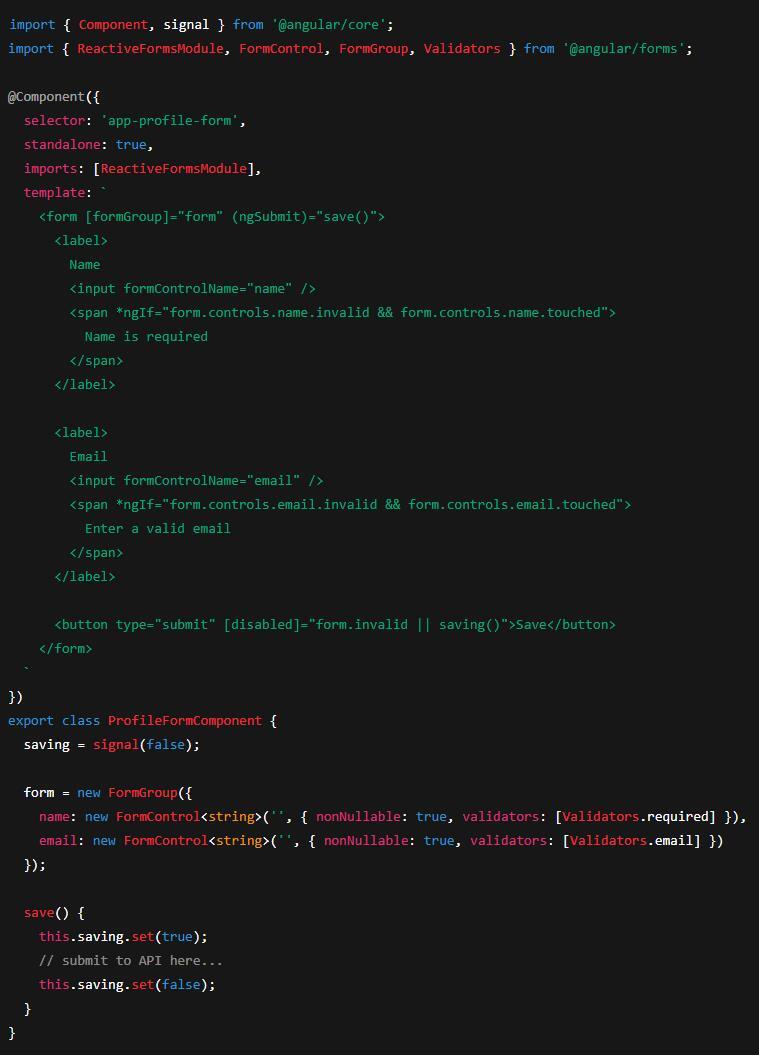This screenshot has width=759, height=1055.
Task: Click the formControlName="email" input tag
Action: pos(196,480)
